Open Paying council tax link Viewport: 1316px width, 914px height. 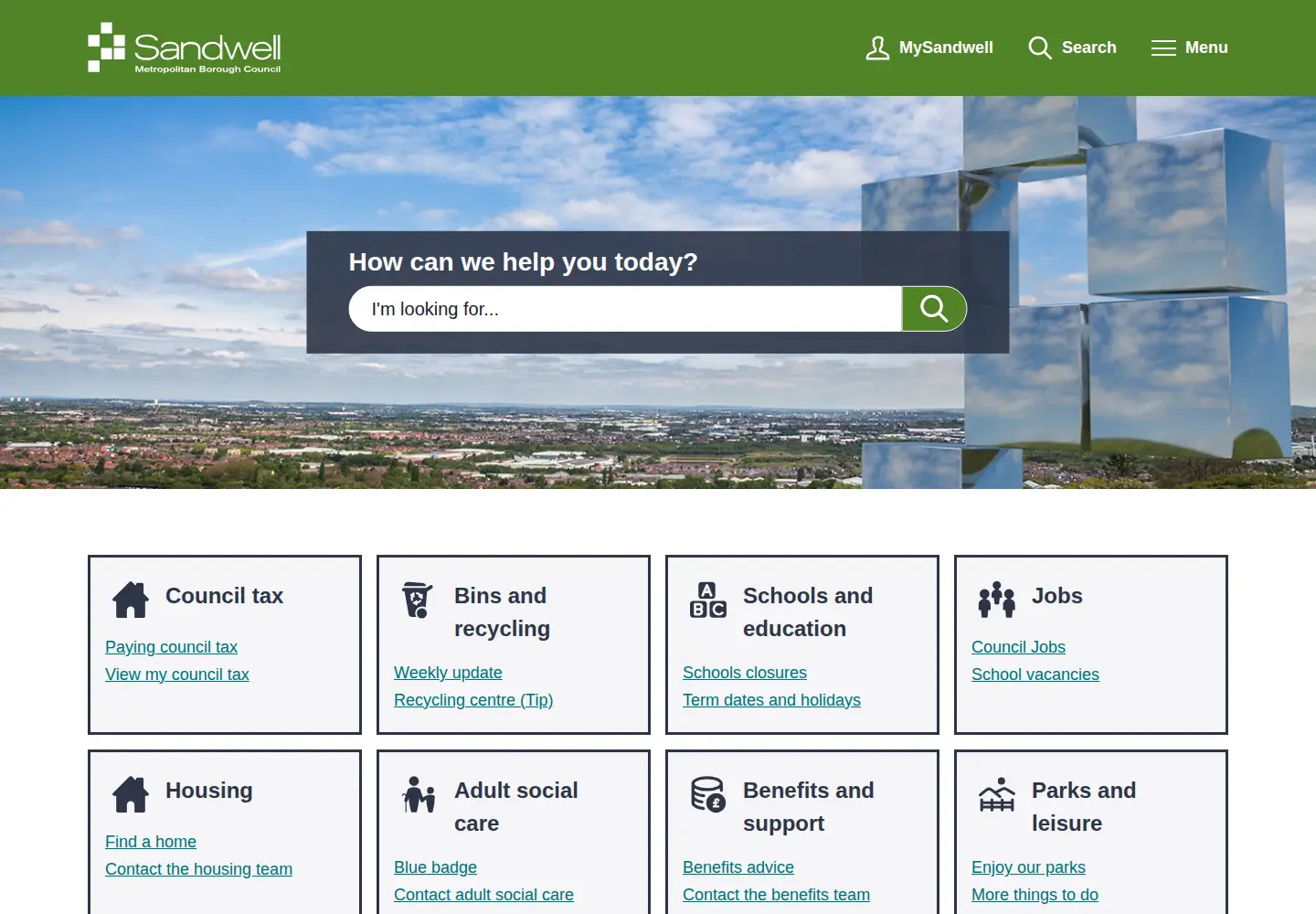click(x=171, y=647)
